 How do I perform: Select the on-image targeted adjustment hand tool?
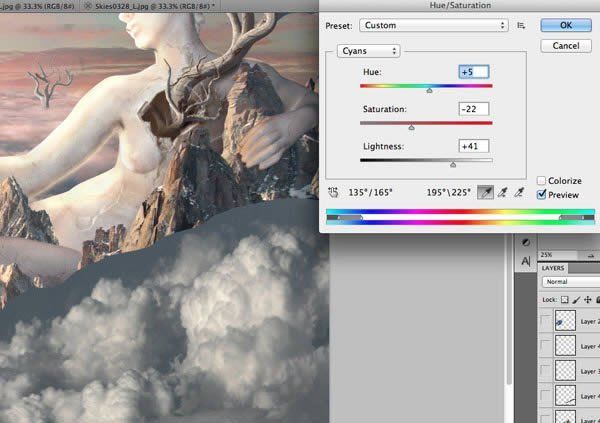[x=333, y=192]
